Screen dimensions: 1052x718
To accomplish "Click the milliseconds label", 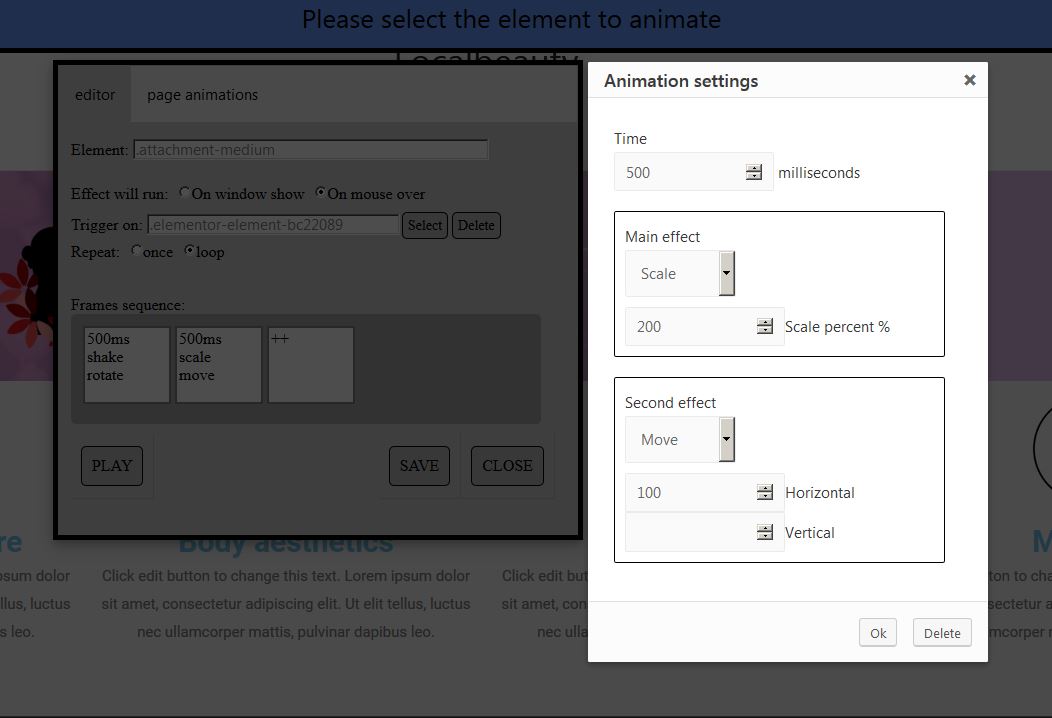I will pyautogui.click(x=819, y=172).
